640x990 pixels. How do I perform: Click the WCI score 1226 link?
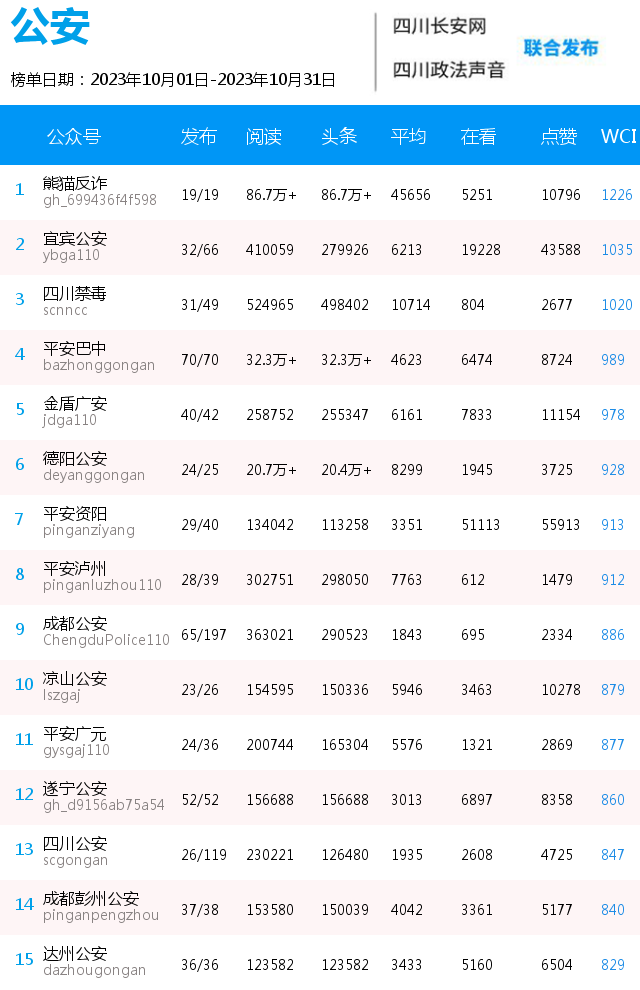click(x=617, y=194)
